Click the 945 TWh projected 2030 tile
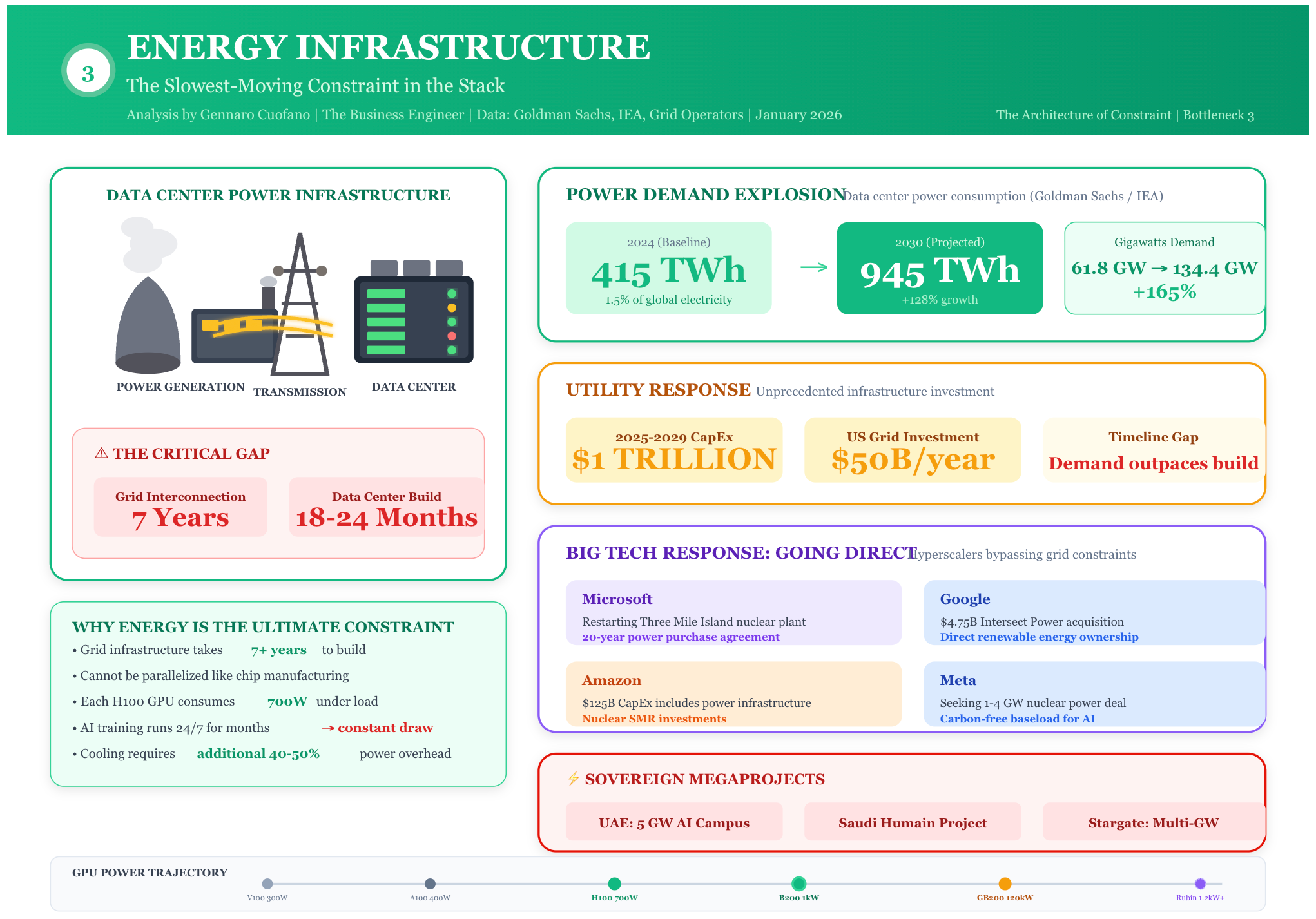 [939, 269]
